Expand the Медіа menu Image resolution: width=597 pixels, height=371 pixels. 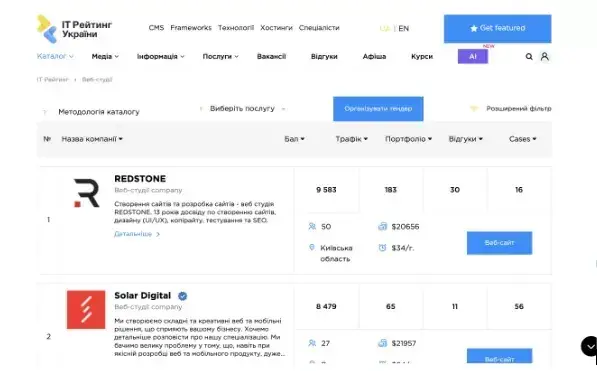pos(105,56)
